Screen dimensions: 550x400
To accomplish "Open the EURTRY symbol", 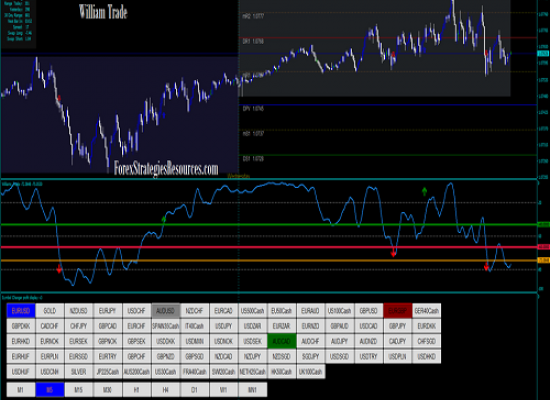I will click(108, 356).
